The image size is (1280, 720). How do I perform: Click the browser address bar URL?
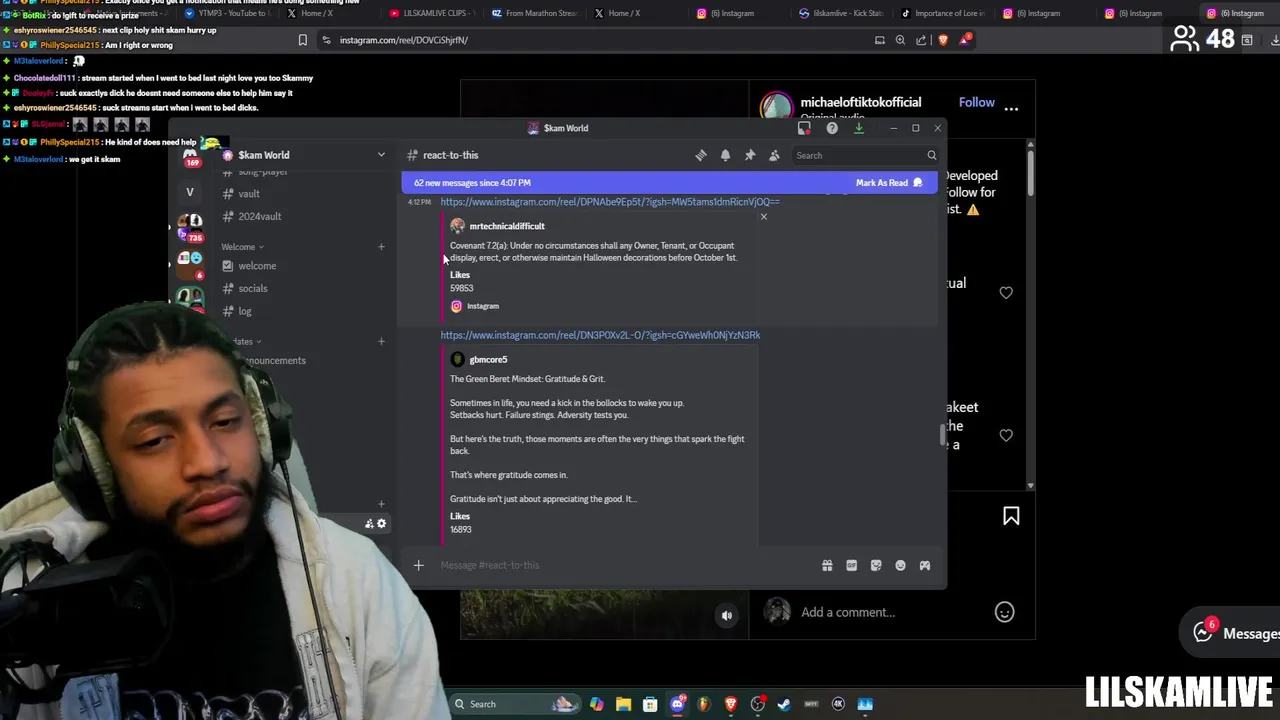404,40
